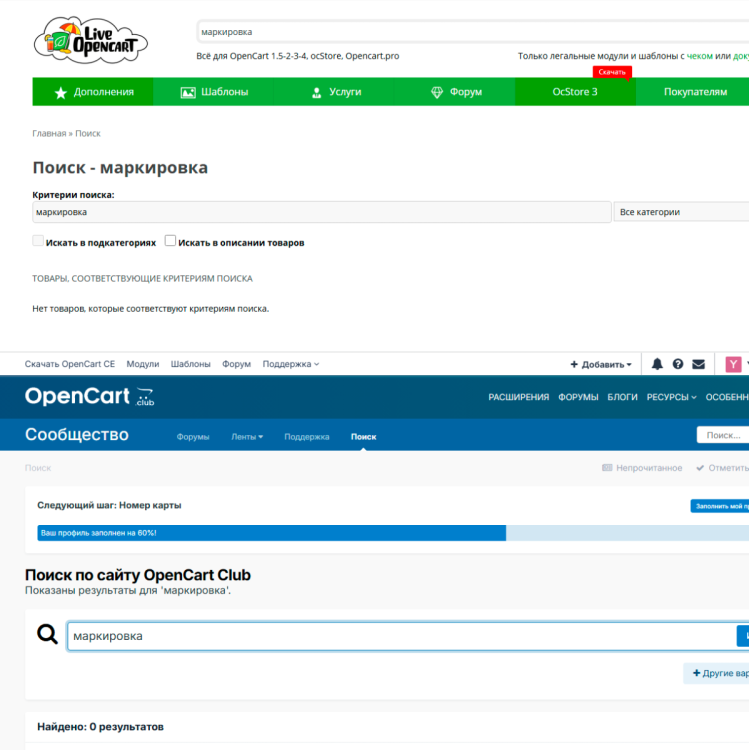Click the 'Другие варианты' button

point(718,673)
